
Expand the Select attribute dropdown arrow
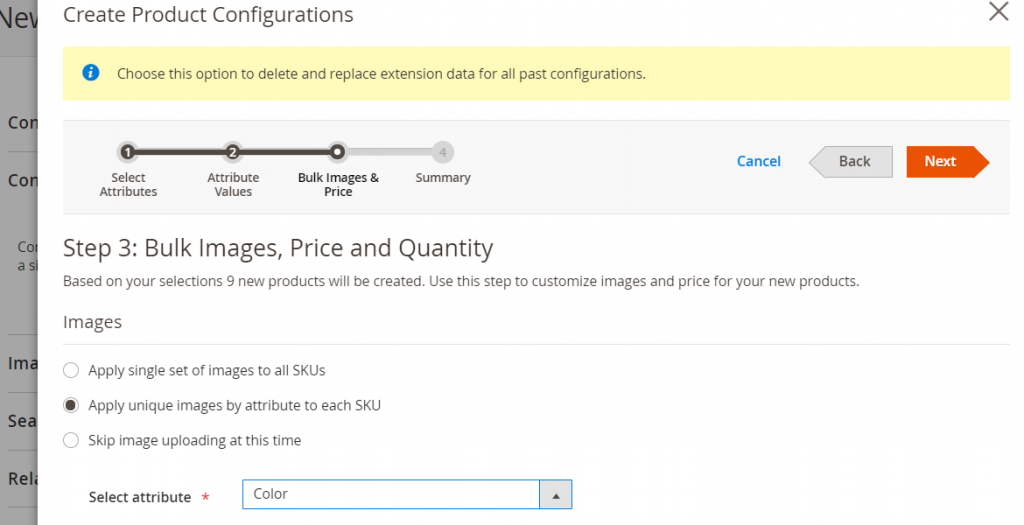pyautogui.click(x=556, y=495)
